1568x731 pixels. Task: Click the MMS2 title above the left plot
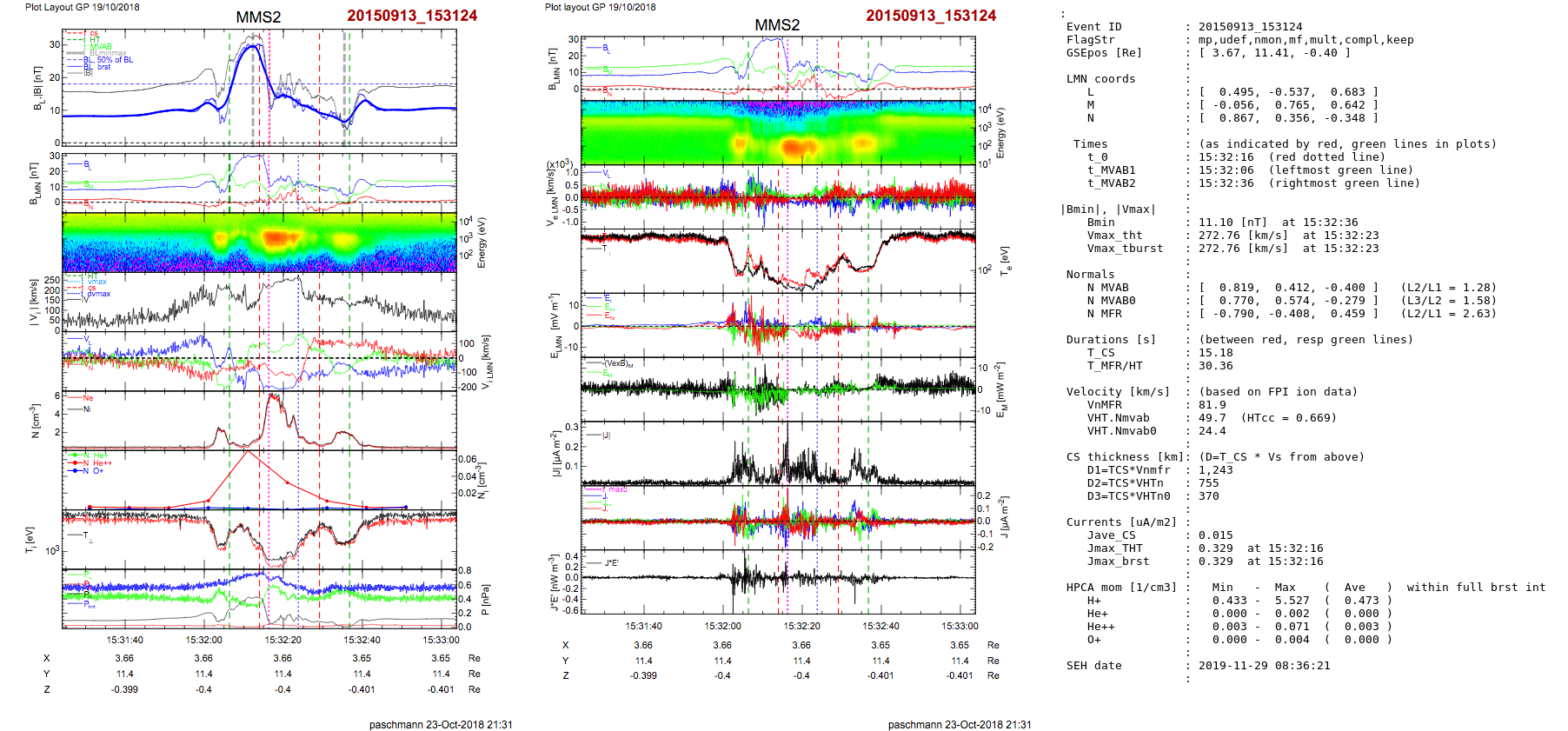coord(258,17)
